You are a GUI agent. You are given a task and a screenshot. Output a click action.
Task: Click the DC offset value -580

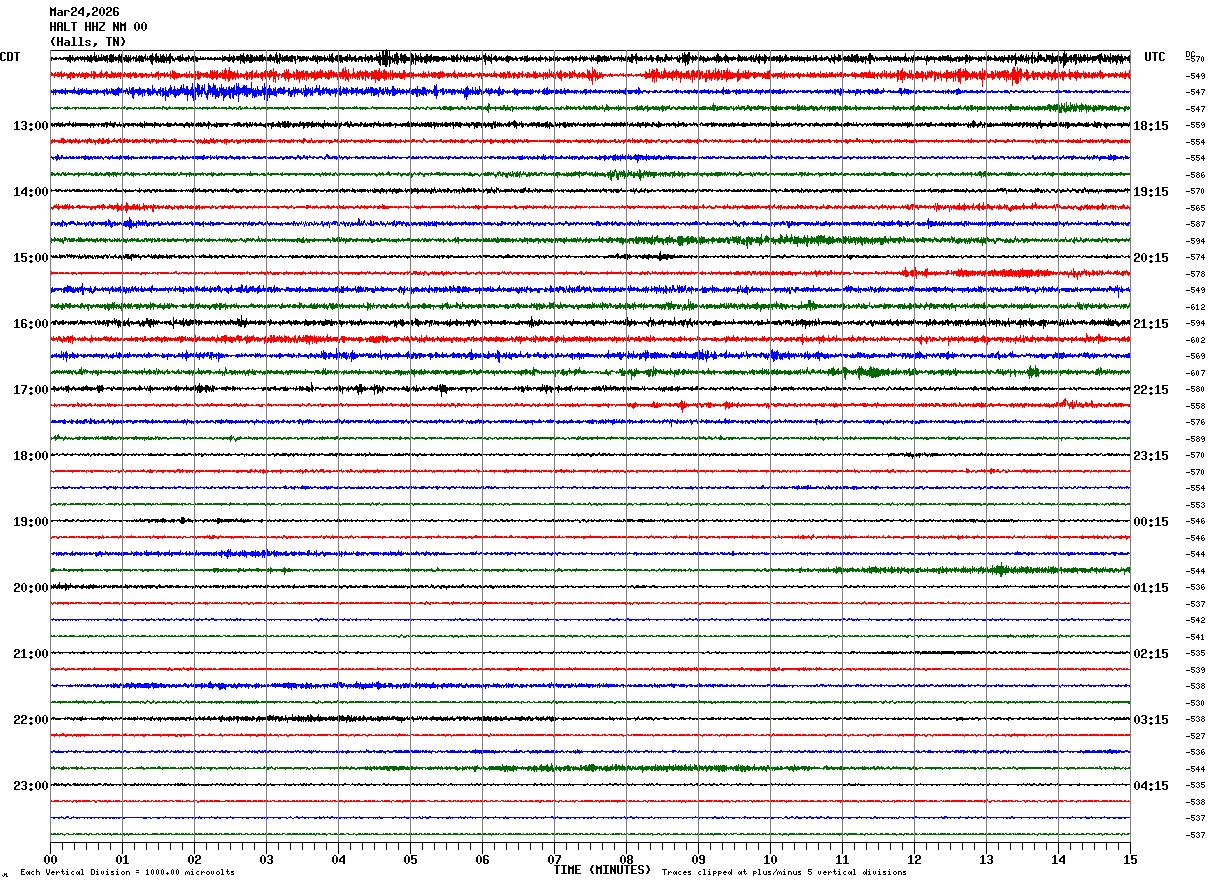1195,389
